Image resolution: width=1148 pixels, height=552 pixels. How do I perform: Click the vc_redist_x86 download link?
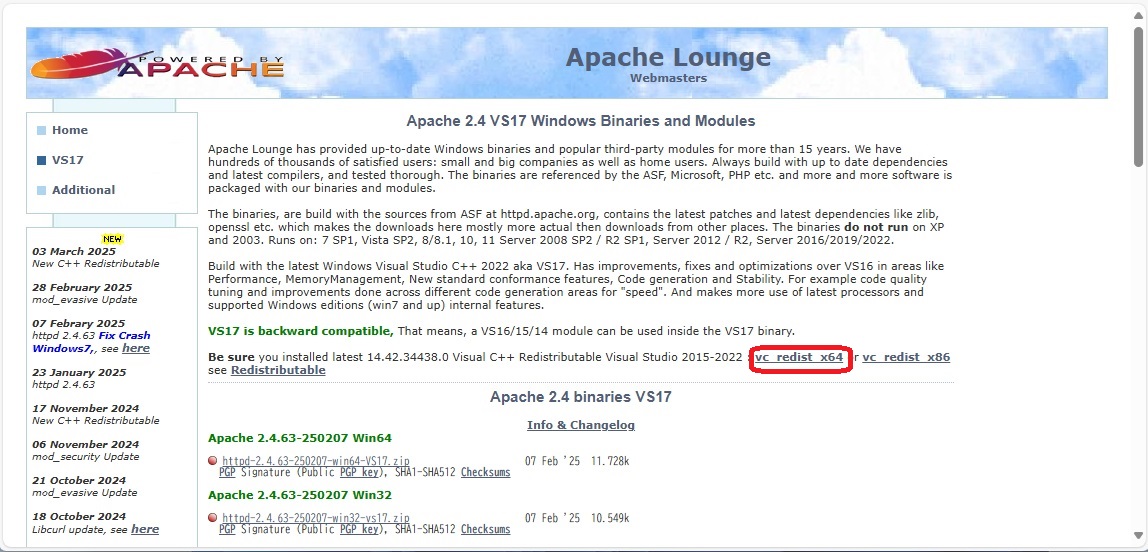pos(906,357)
